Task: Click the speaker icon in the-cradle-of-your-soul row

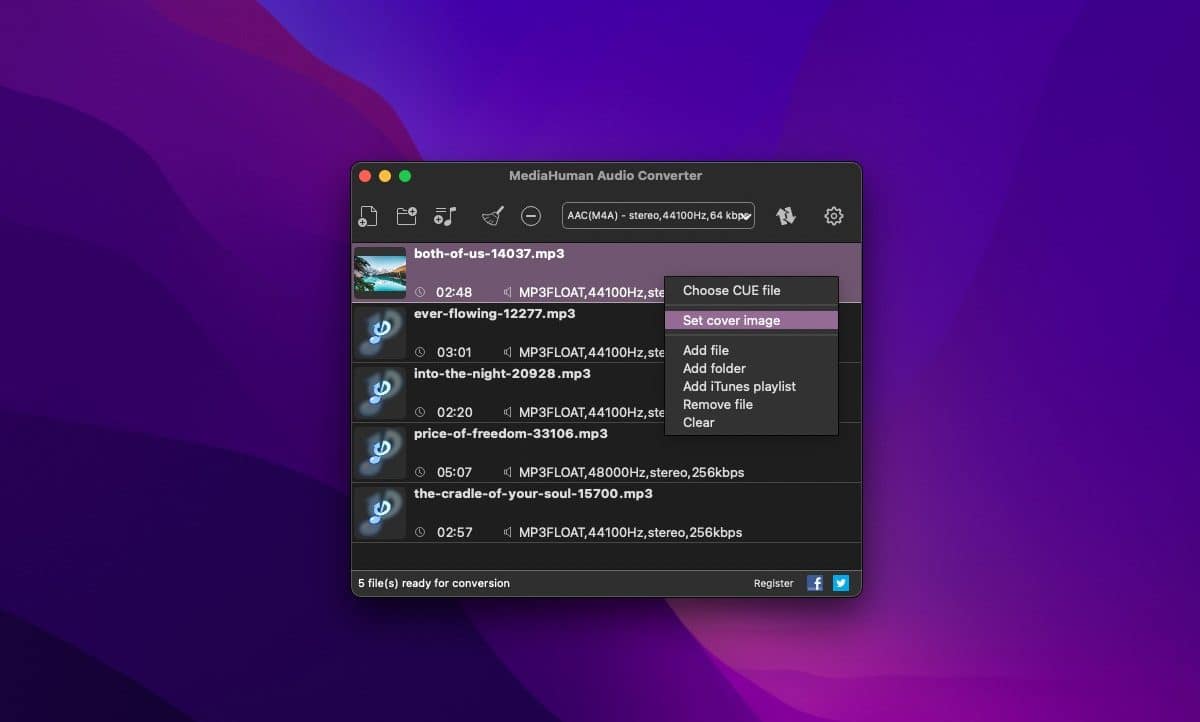Action: [508, 532]
